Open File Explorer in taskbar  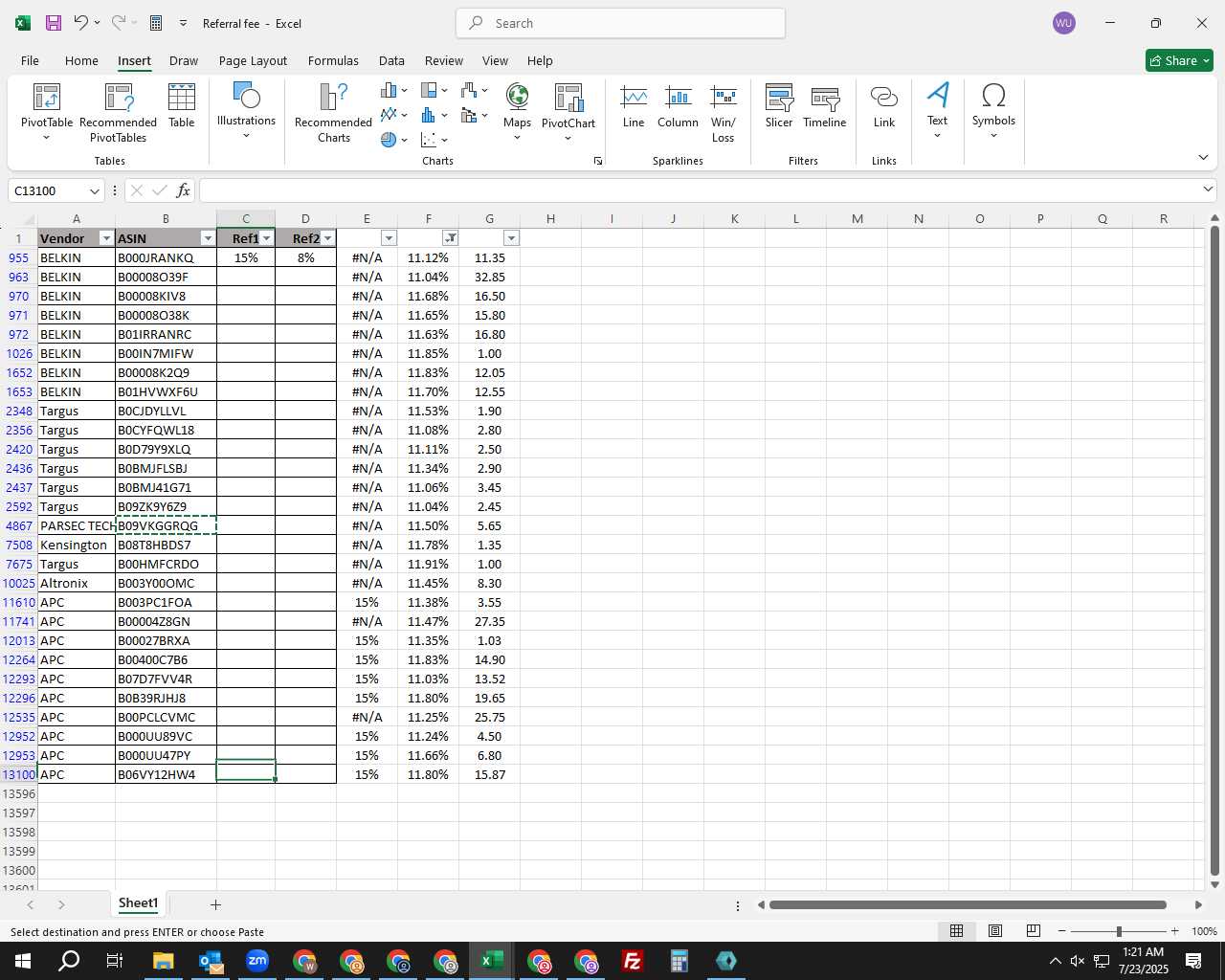pyautogui.click(x=164, y=961)
